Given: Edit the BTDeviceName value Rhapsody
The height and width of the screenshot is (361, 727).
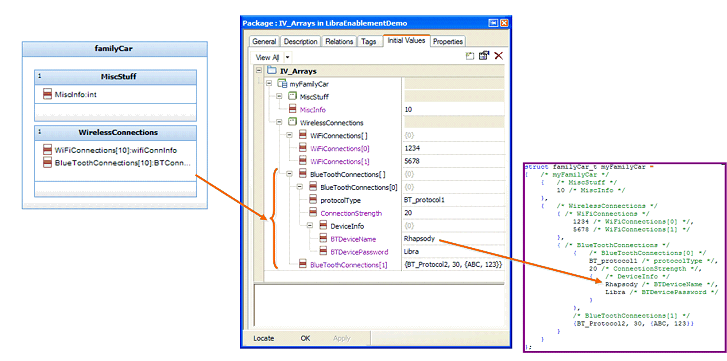Looking at the screenshot, I should 453,239.
